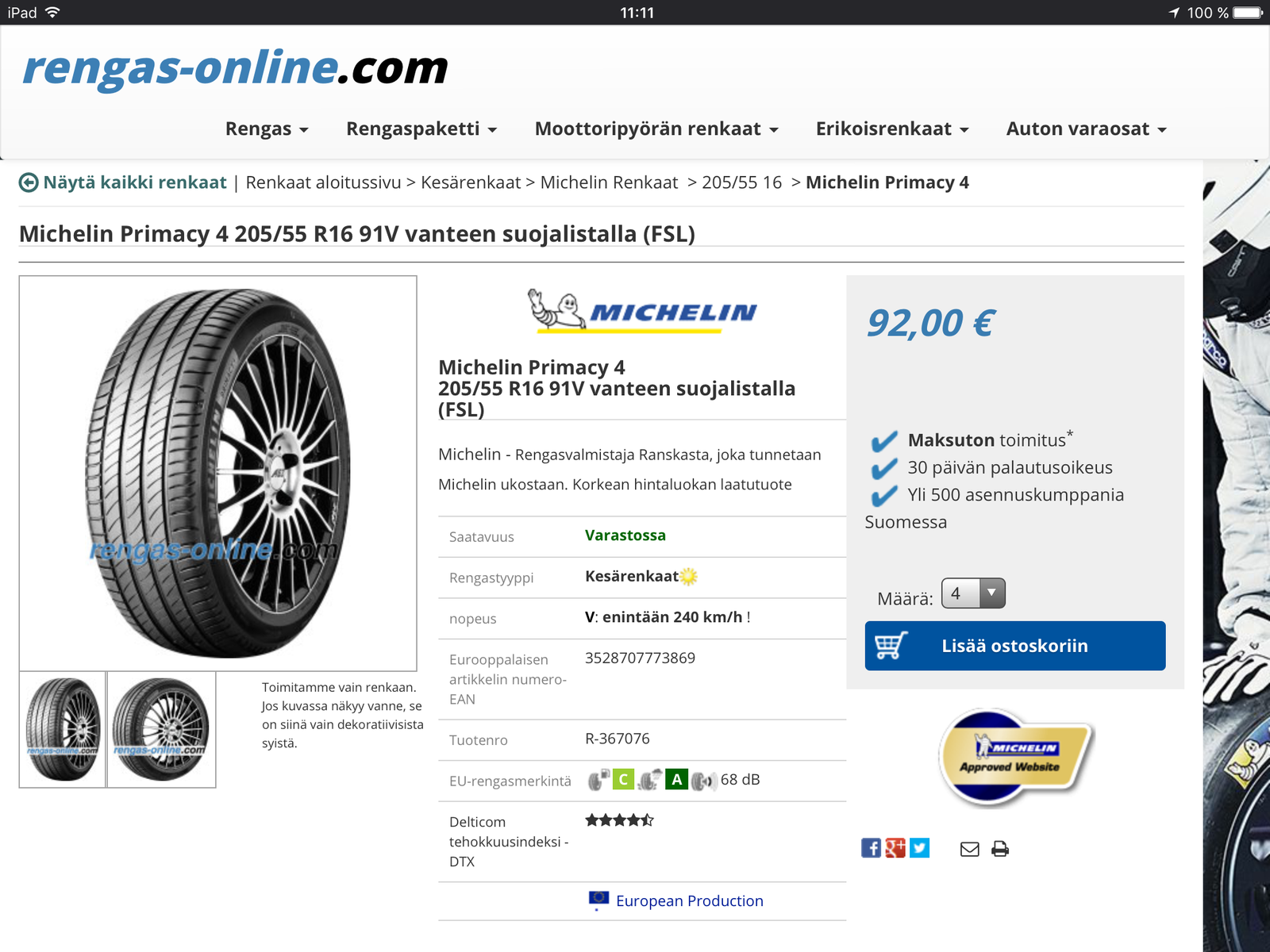Go to Kesärenkaat breadcrumb link
The width and height of the screenshot is (1270, 952).
(471, 182)
